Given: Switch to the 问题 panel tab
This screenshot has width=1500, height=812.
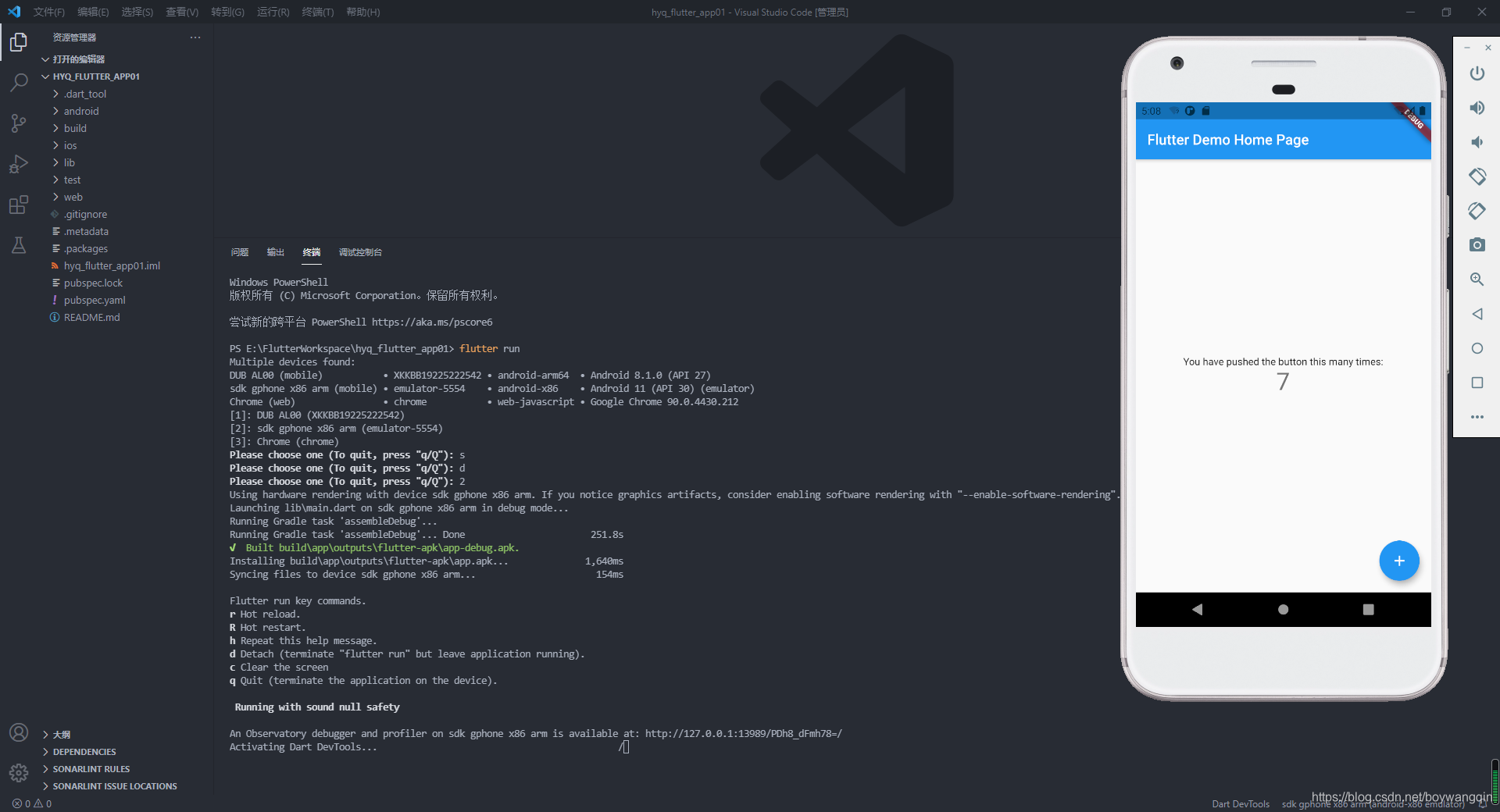Looking at the screenshot, I should tap(240, 252).
